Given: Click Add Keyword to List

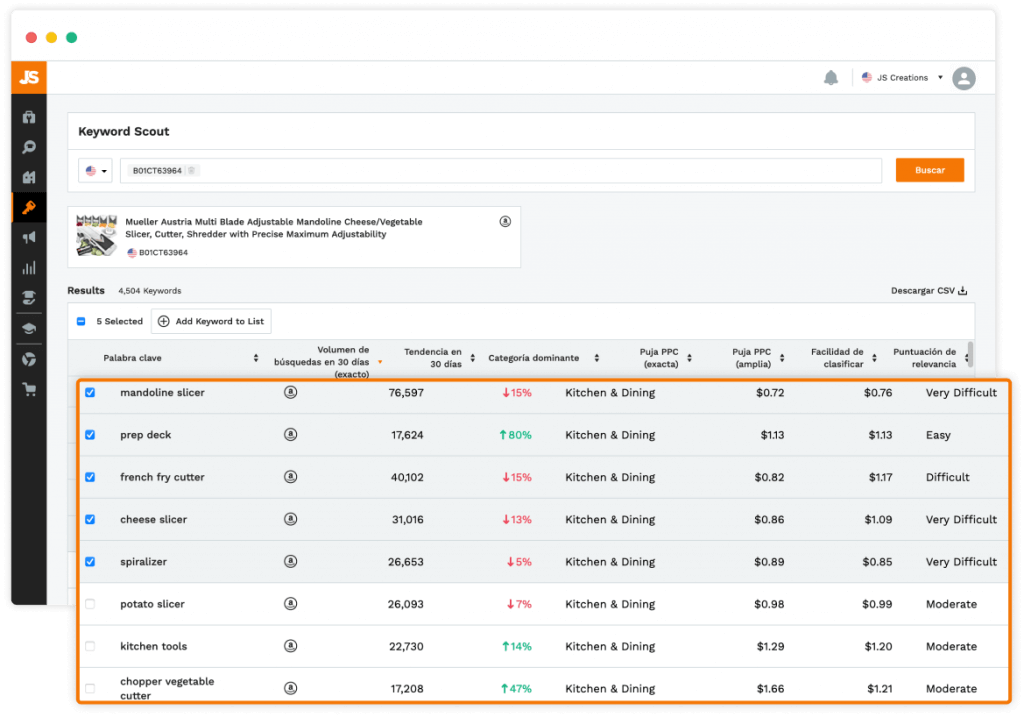Looking at the screenshot, I should pos(211,321).
